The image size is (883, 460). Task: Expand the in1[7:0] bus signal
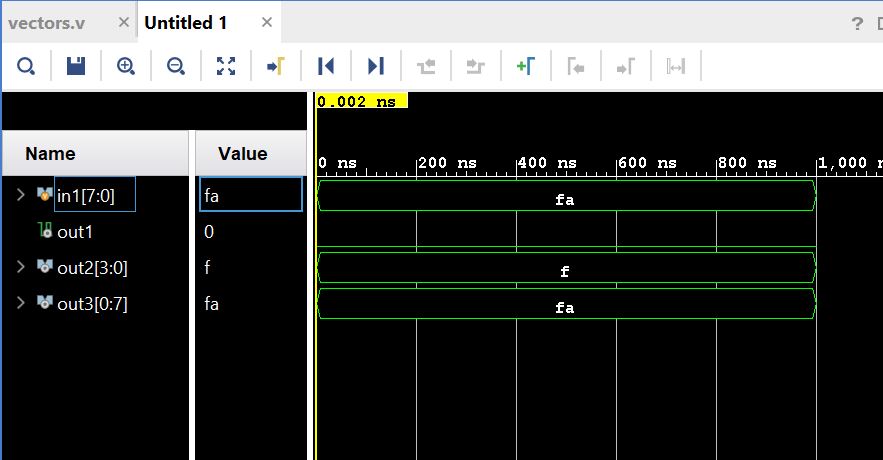20,195
